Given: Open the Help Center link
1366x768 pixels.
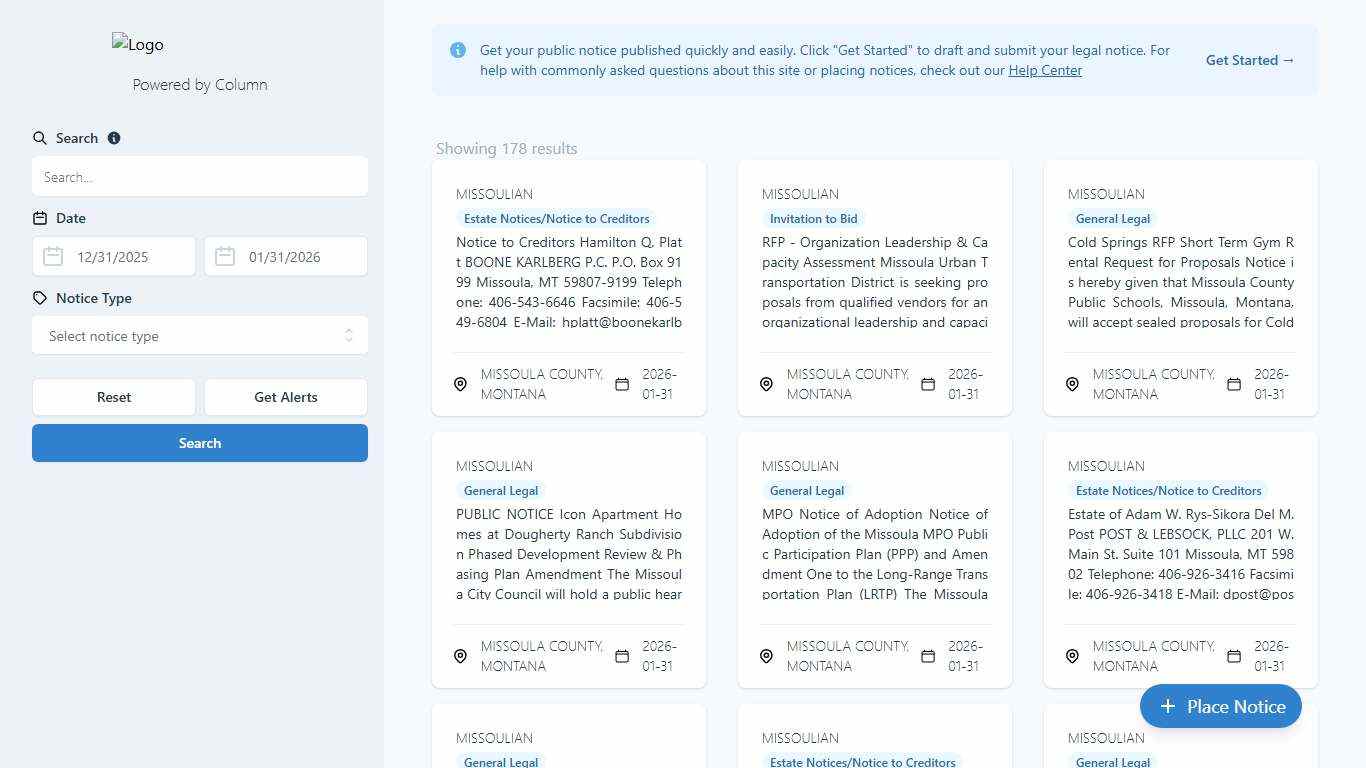Looking at the screenshot, I should point(1045,70).
